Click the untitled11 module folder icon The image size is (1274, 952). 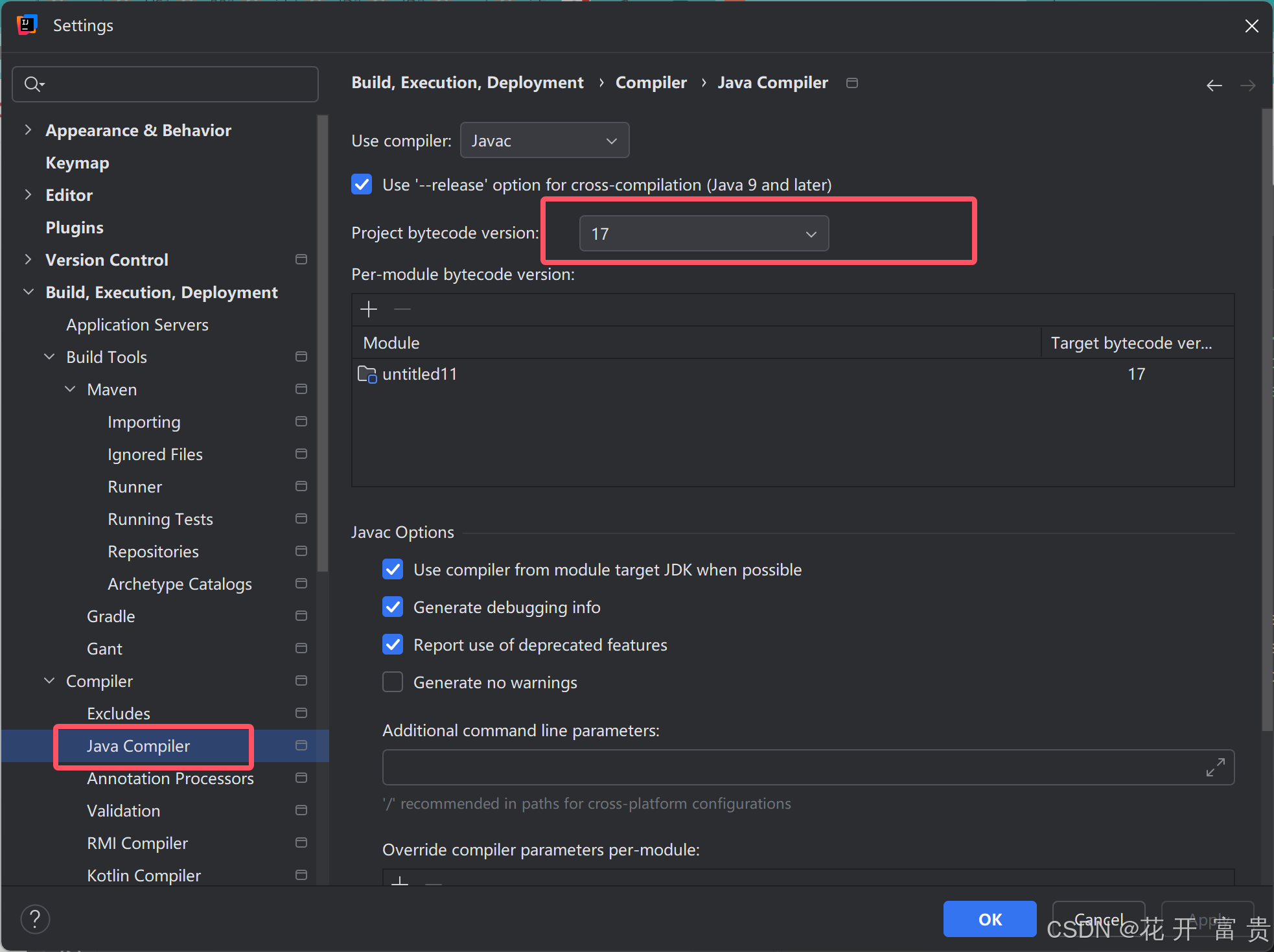[367, 374]
